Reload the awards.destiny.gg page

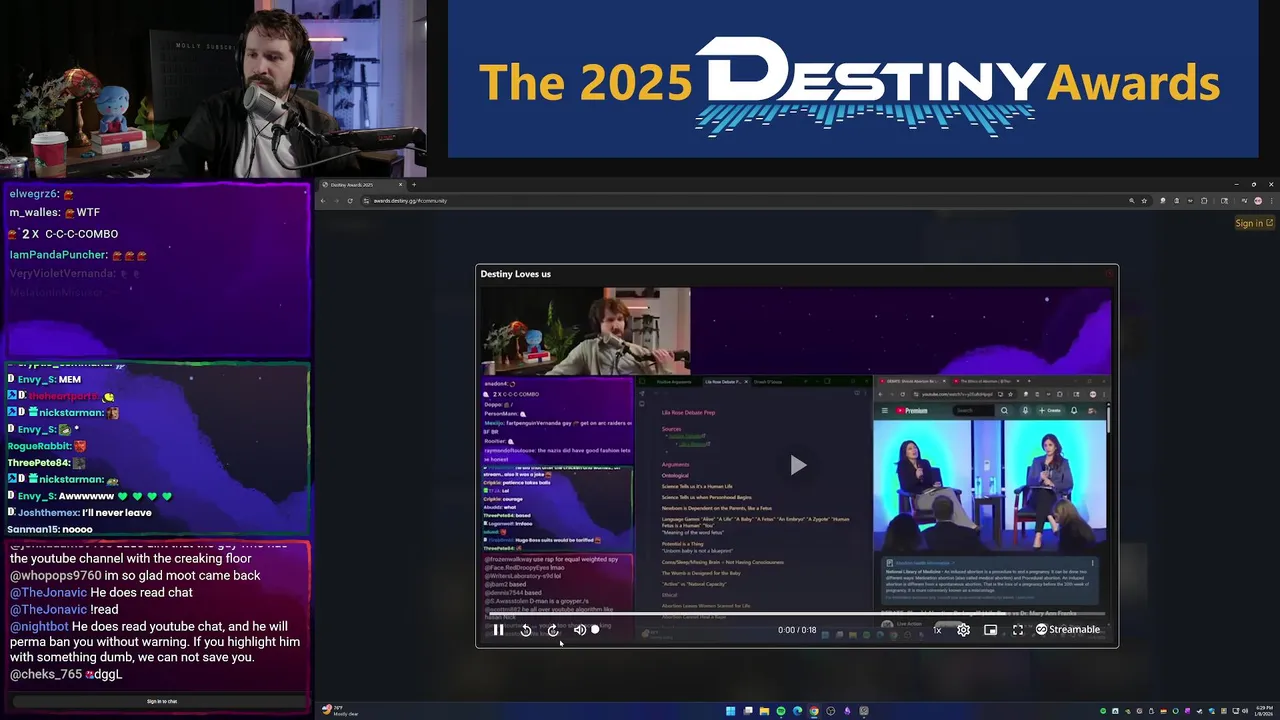point(349,201)
